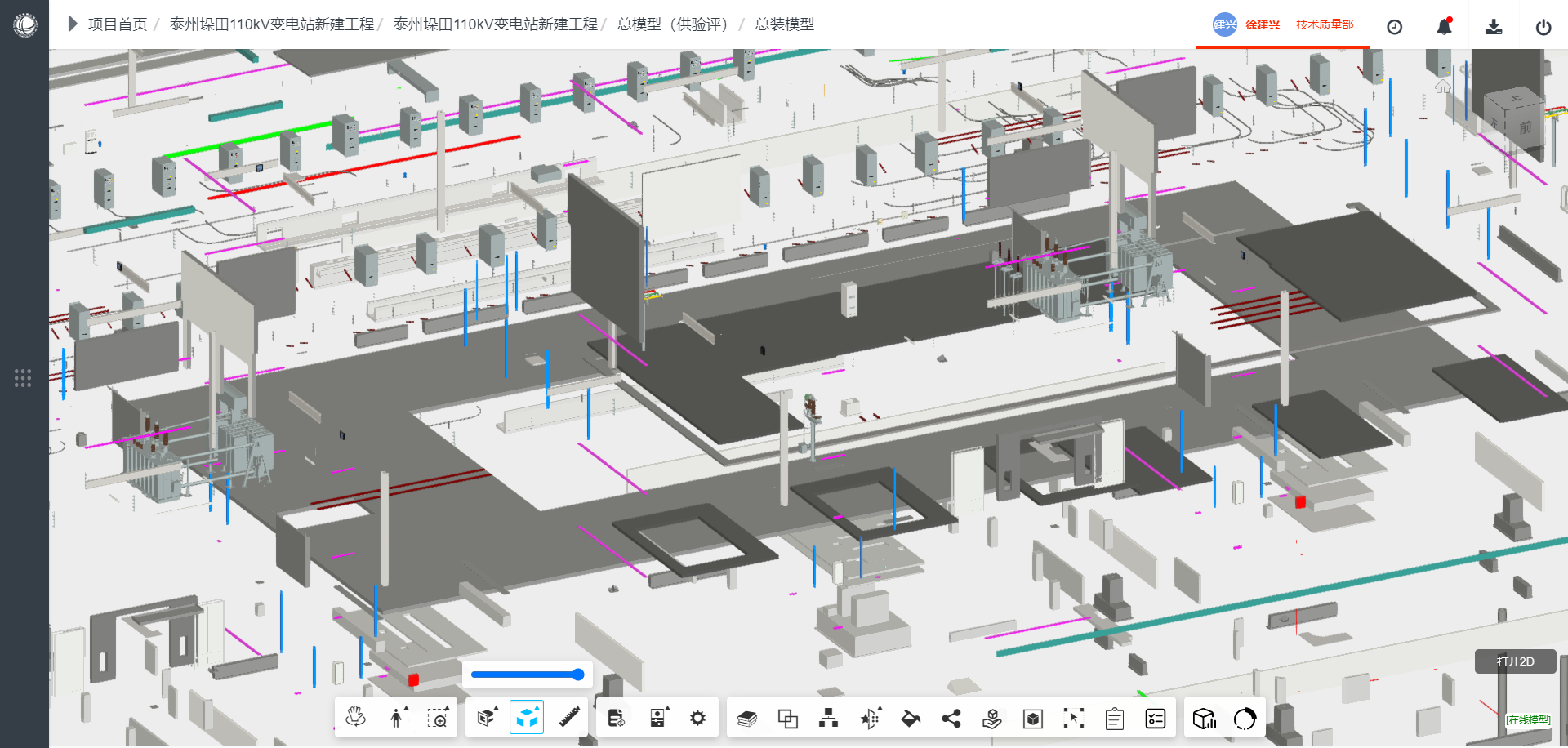The width and height of the screenshot is (1568, 748).
Task: Open viewer settings gear
Action: pos(697,718)
